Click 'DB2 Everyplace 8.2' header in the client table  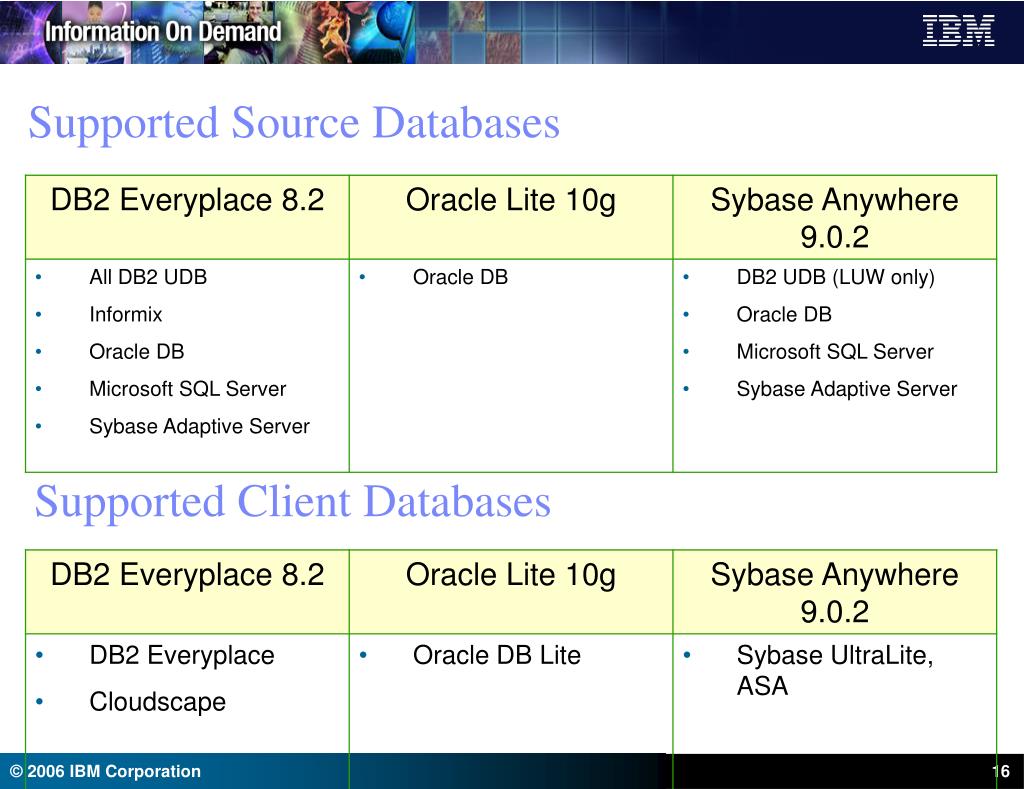[x=187, y=575]
